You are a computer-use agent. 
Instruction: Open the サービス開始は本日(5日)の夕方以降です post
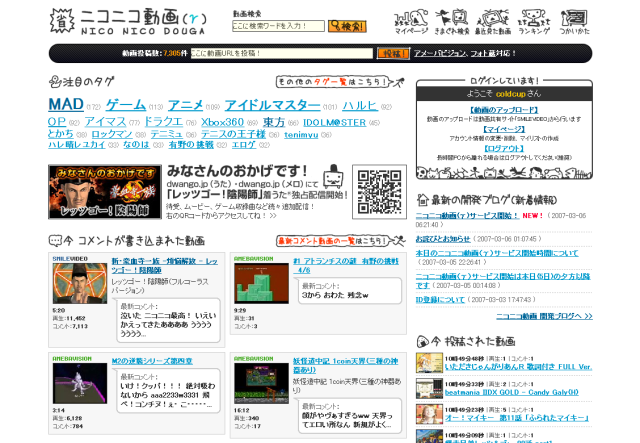503,280
